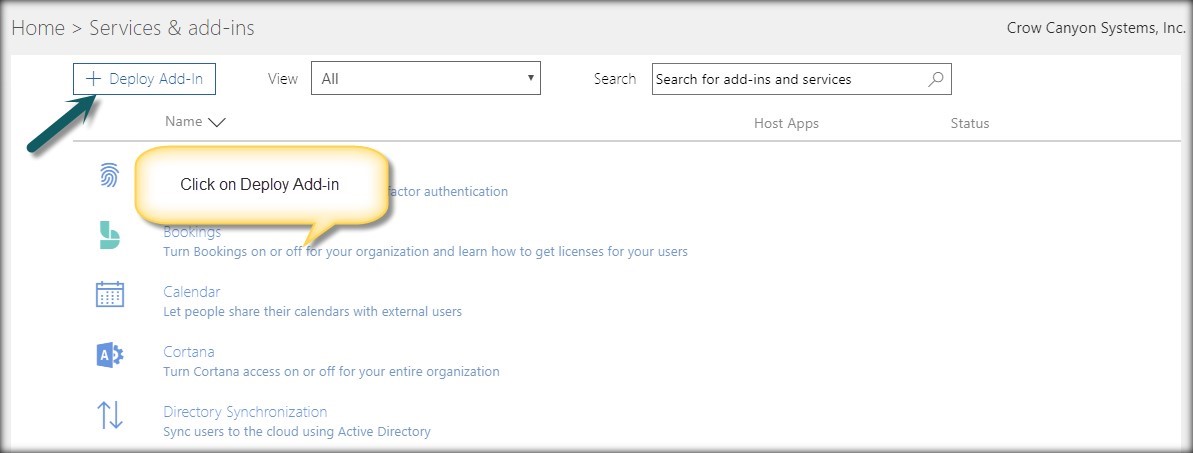Open the View filter dropdown showing All
The height and width of the screenshot is (453, 1193).
coord(425,79)
